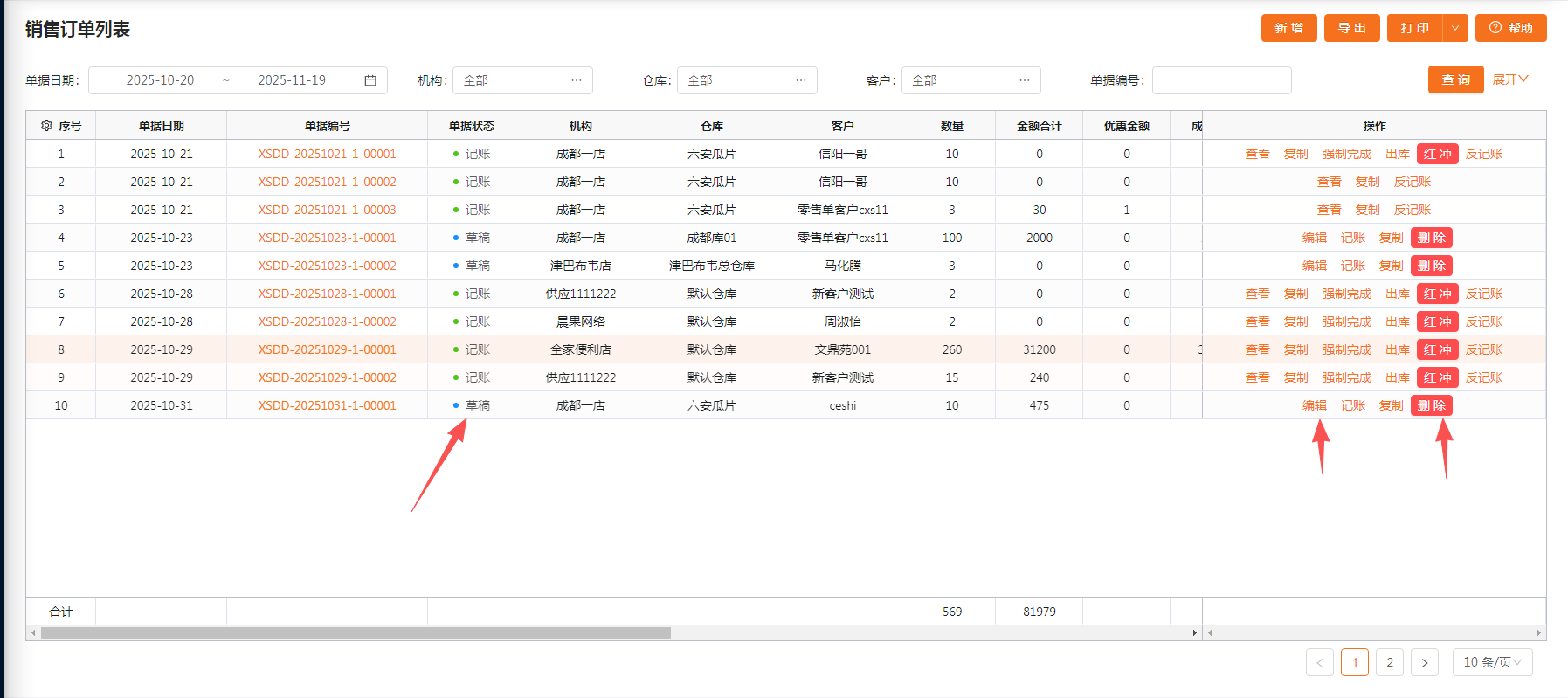Open order XSDD-20251028-1-00002

[328, 321]
